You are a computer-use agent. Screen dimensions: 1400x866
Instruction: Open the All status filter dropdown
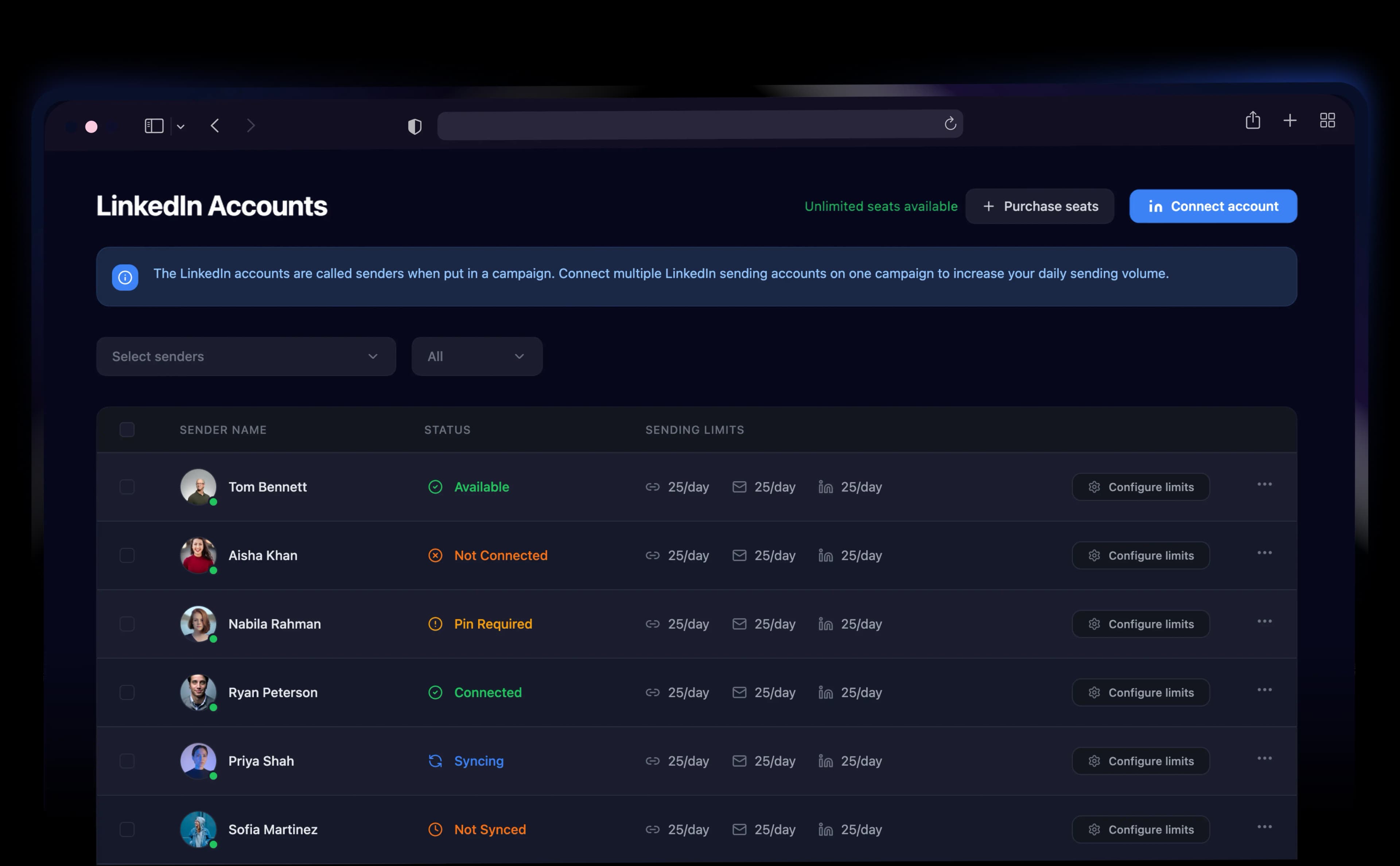point(477,356)
